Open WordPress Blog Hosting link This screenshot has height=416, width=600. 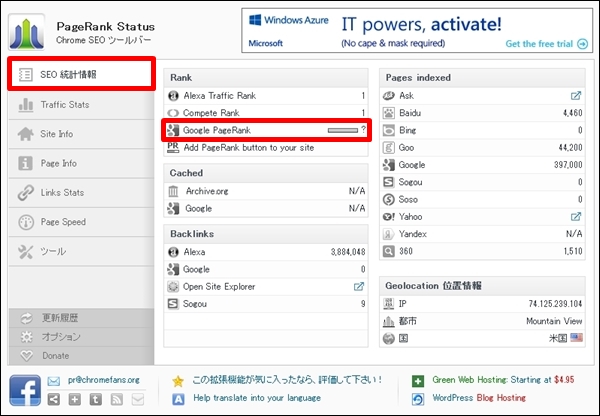pyautogui.click(x=479, y=398)
